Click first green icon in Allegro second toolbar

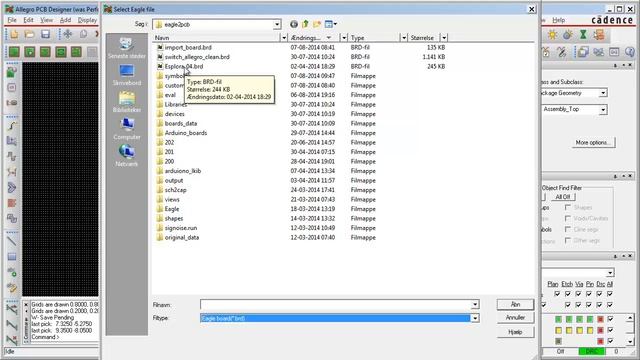click(14, 52)
